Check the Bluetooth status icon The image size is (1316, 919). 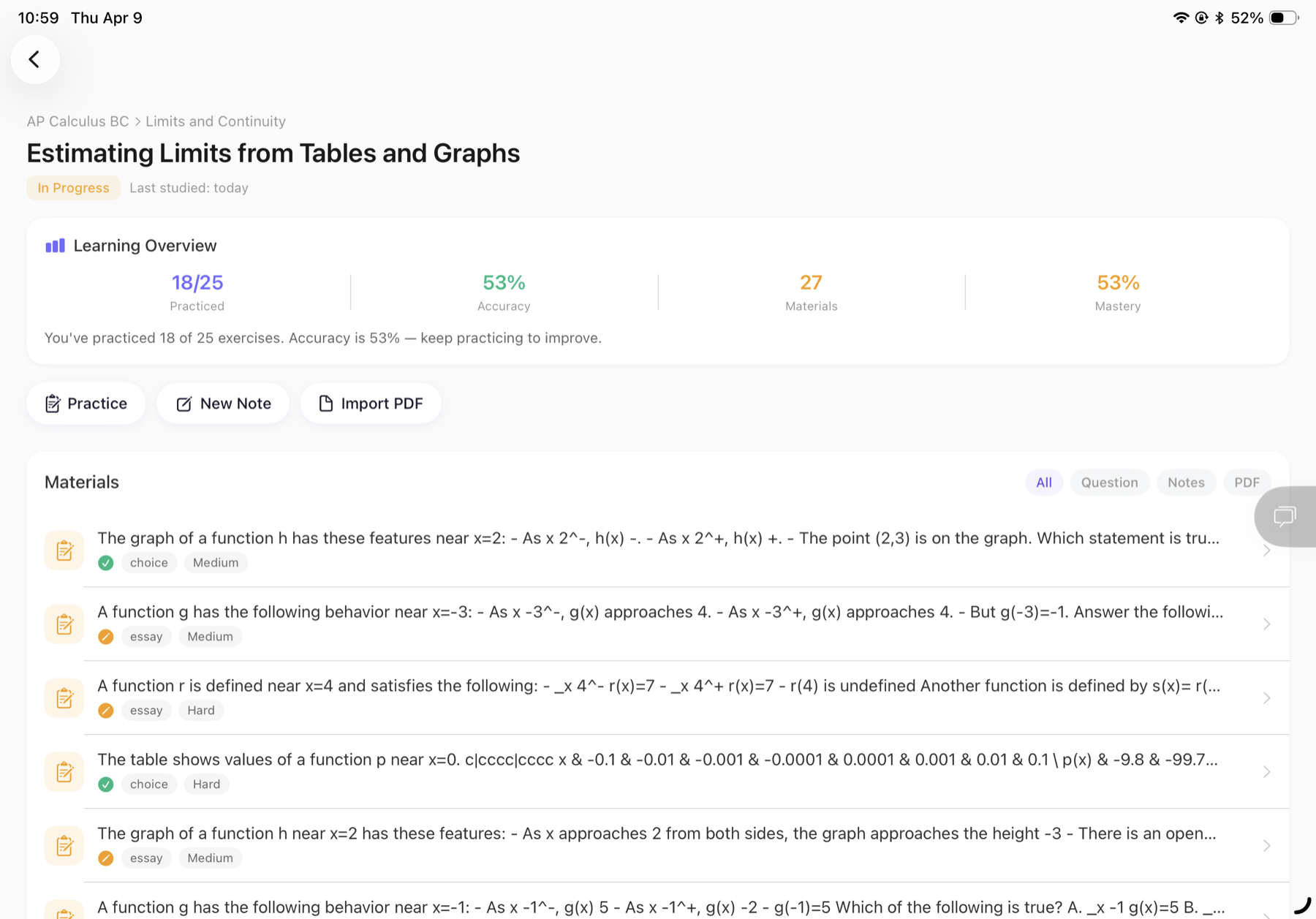tap(1219, 18)
